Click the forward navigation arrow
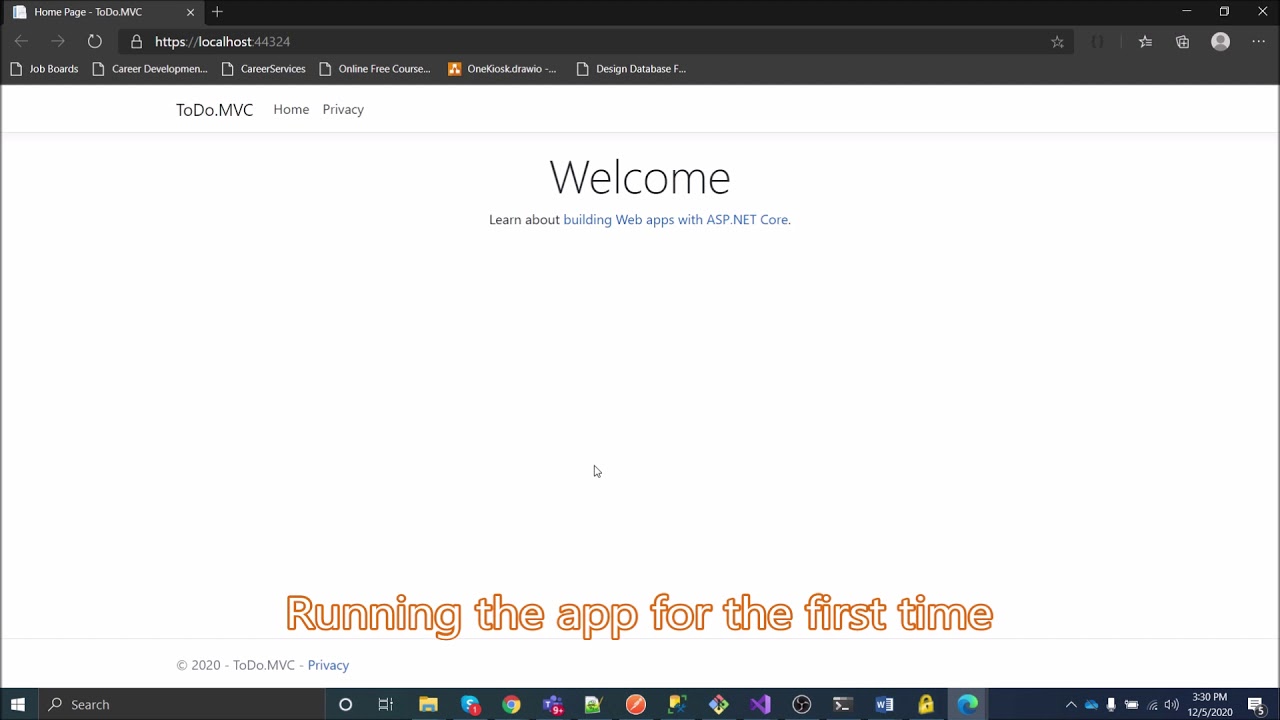The height and width of the screenshot is (720, 1280). pyautogui.click(x=57, y=41)
